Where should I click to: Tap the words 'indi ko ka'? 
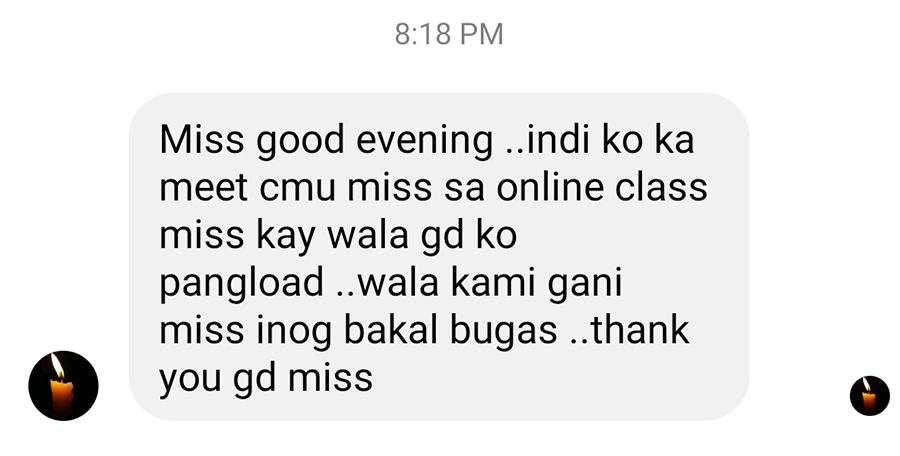[x=608, y=140]
